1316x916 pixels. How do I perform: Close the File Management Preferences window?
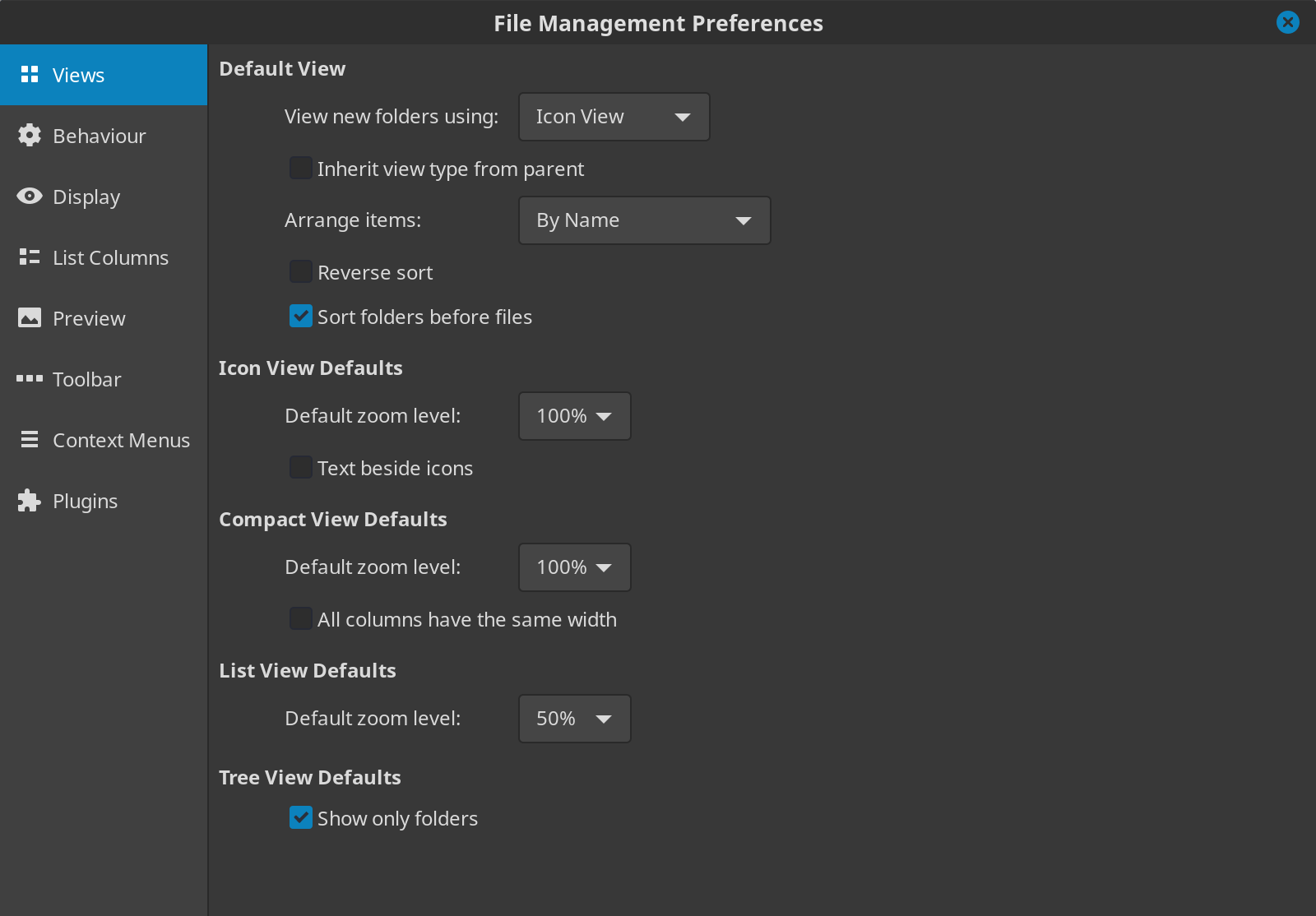point(1287,22)
